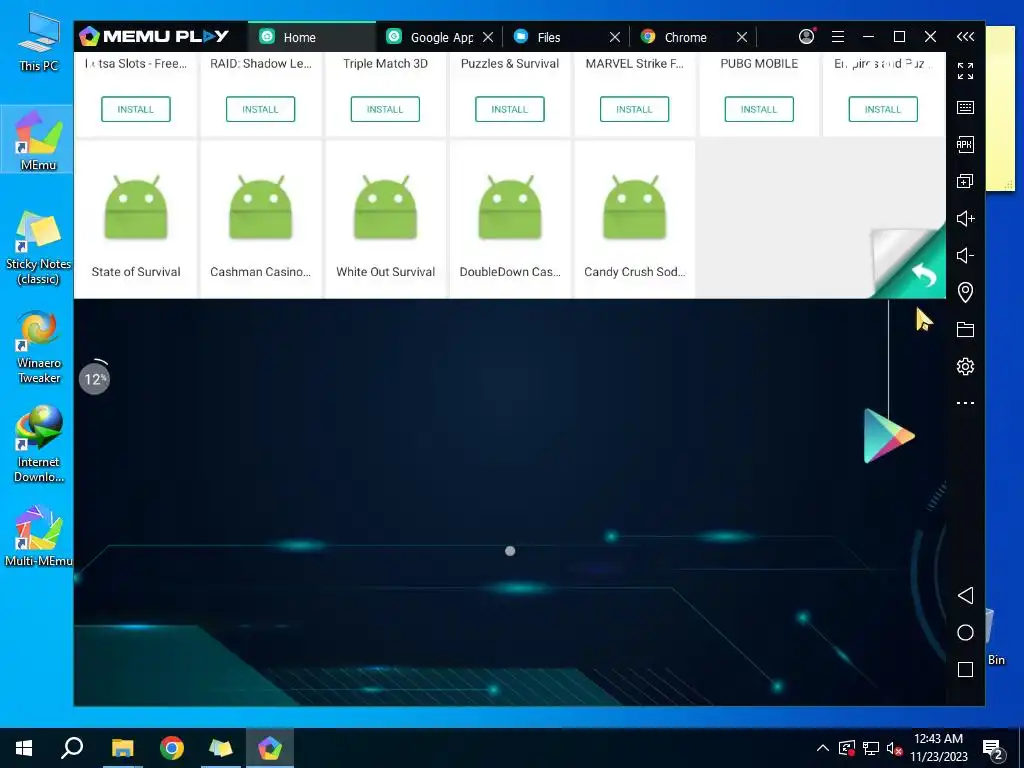Open Chrome from the taskbar
This screenshot has height=768, width=1024.
pos(172,748)
